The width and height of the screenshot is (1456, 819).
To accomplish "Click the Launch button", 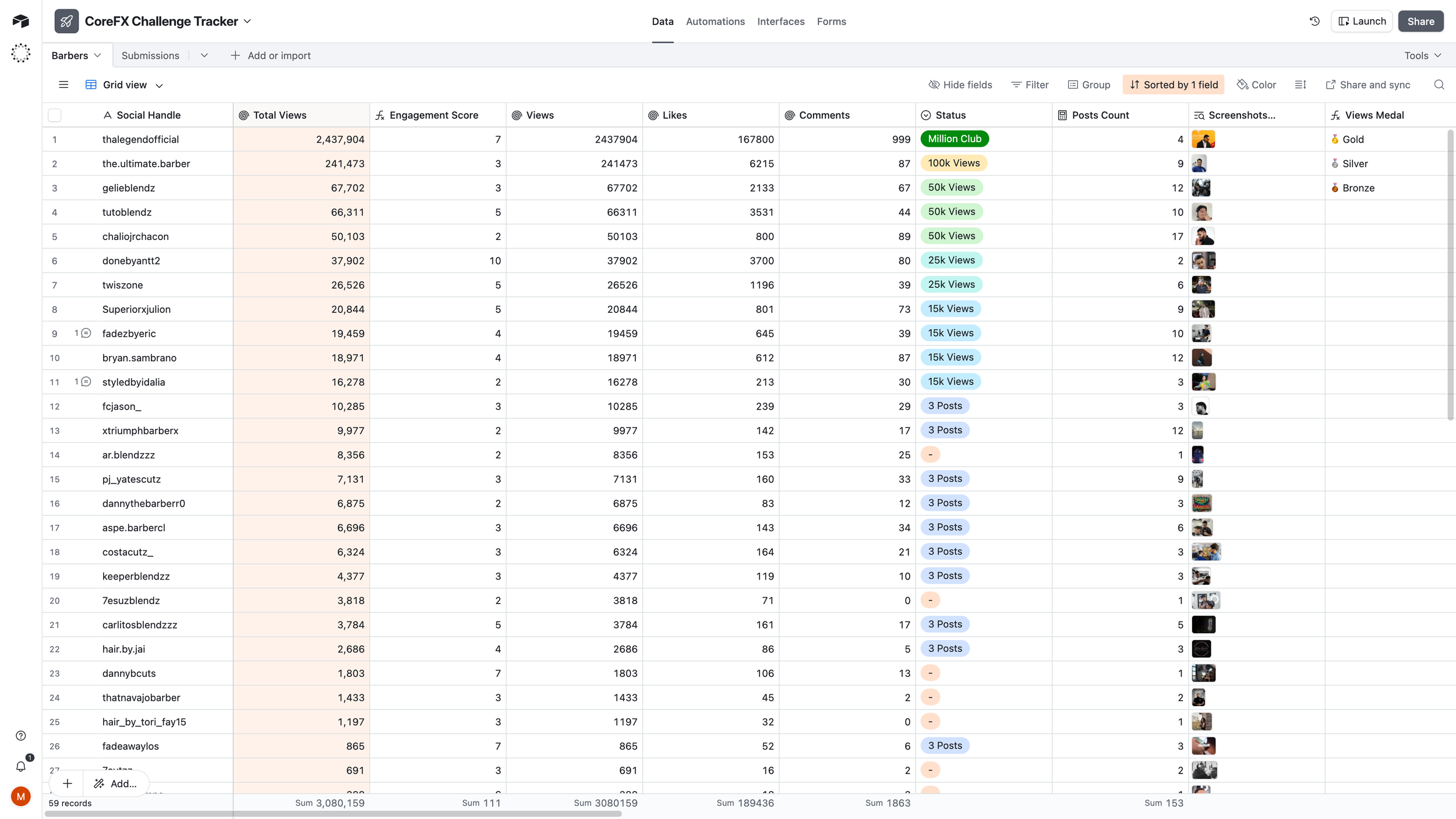I will tap(1362, 22).
